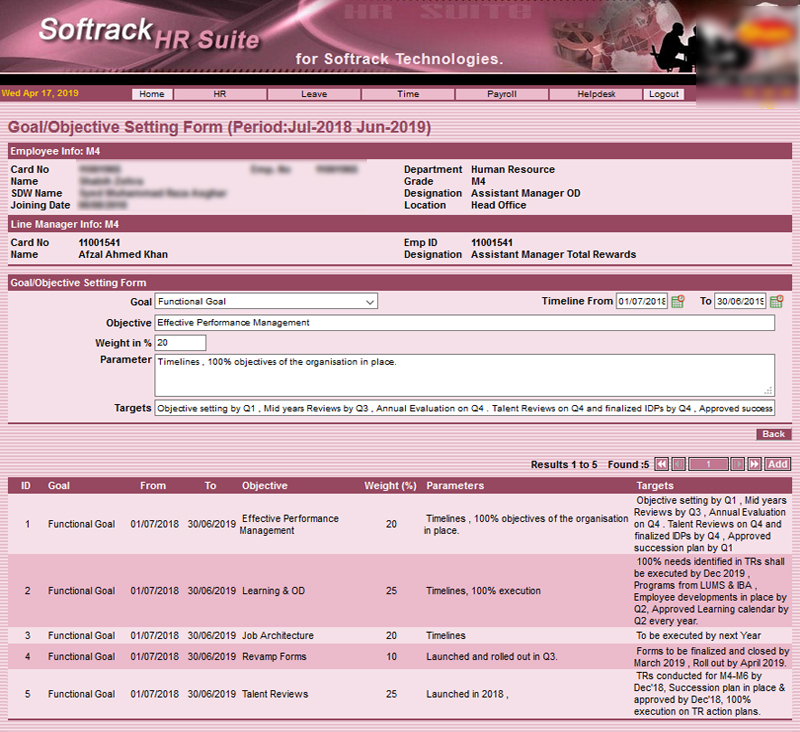This screenshot has width=800, height=732.
Task: Go to previous results page
Action: tap(679, 465)
